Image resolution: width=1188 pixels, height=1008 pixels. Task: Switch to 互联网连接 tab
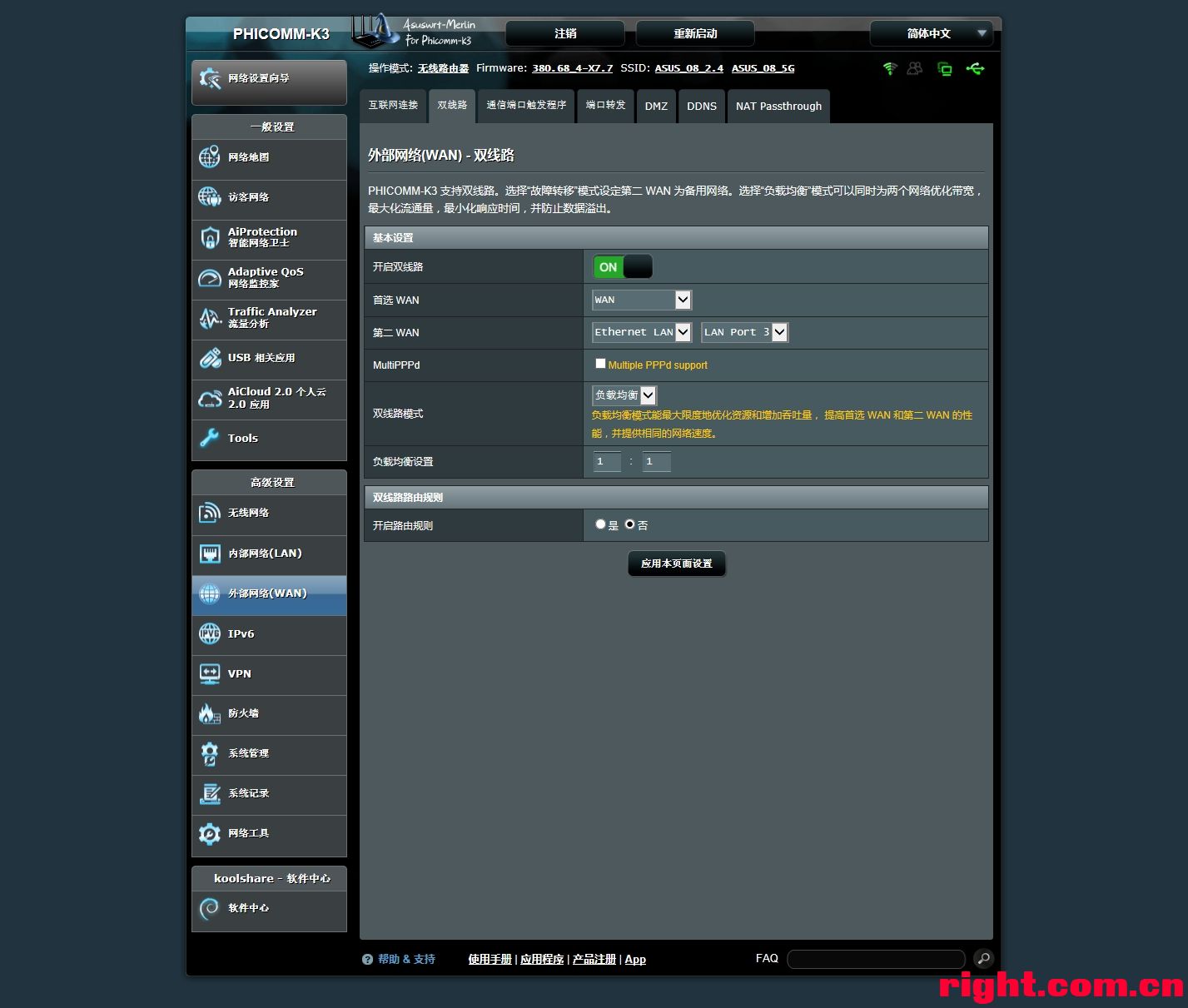pos(393,106)
